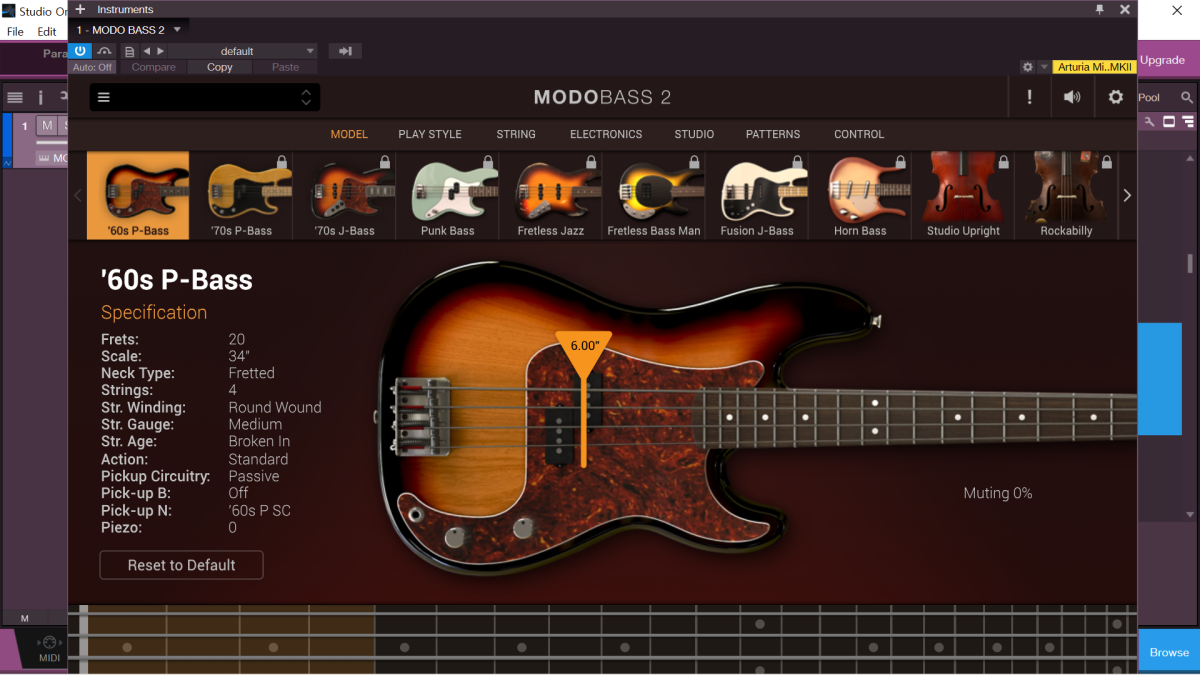
Task: Switch to the PATTERNS tab
Action: [773, 134]
